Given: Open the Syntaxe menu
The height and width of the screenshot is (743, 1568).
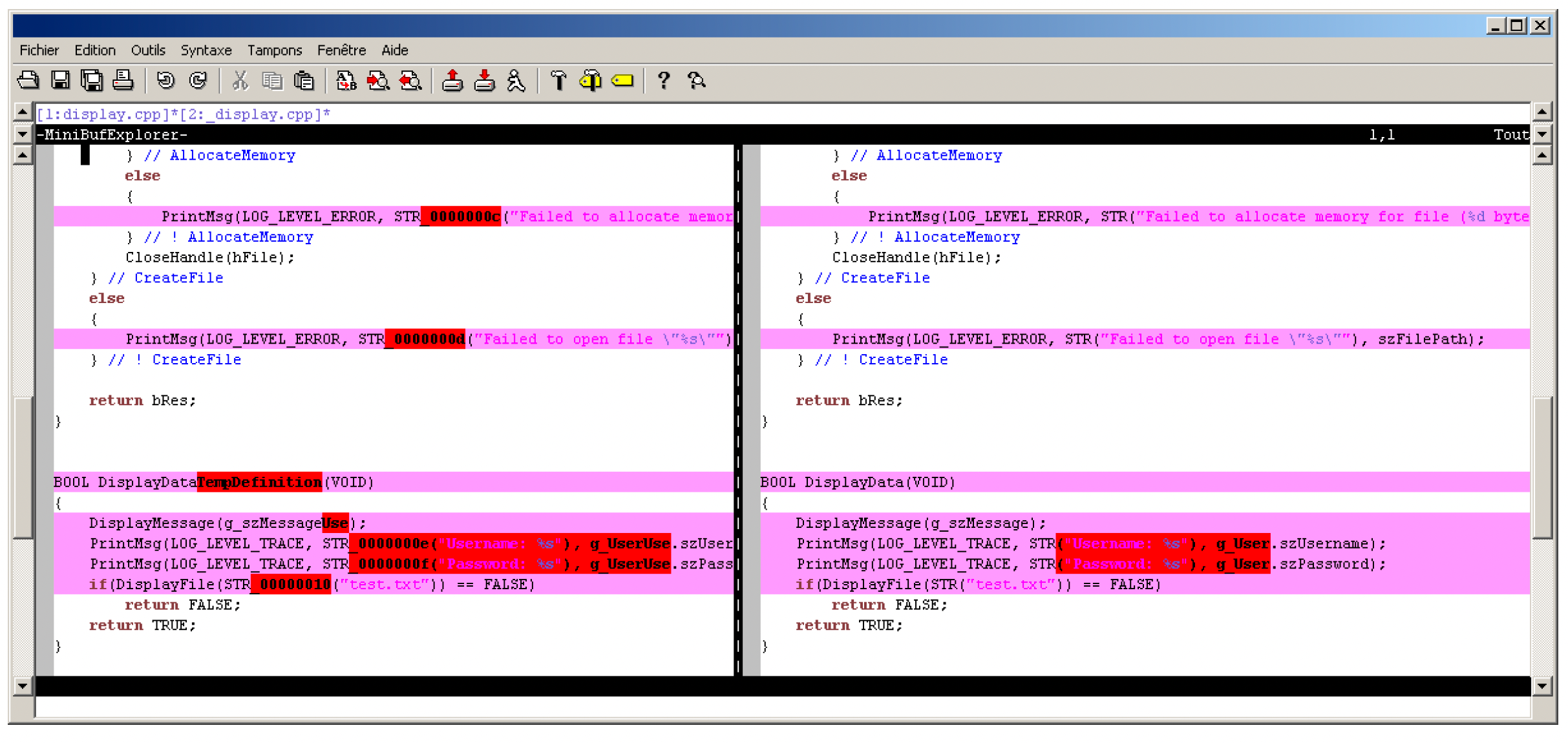Looking at the screenshot, I should coord(206,50).
